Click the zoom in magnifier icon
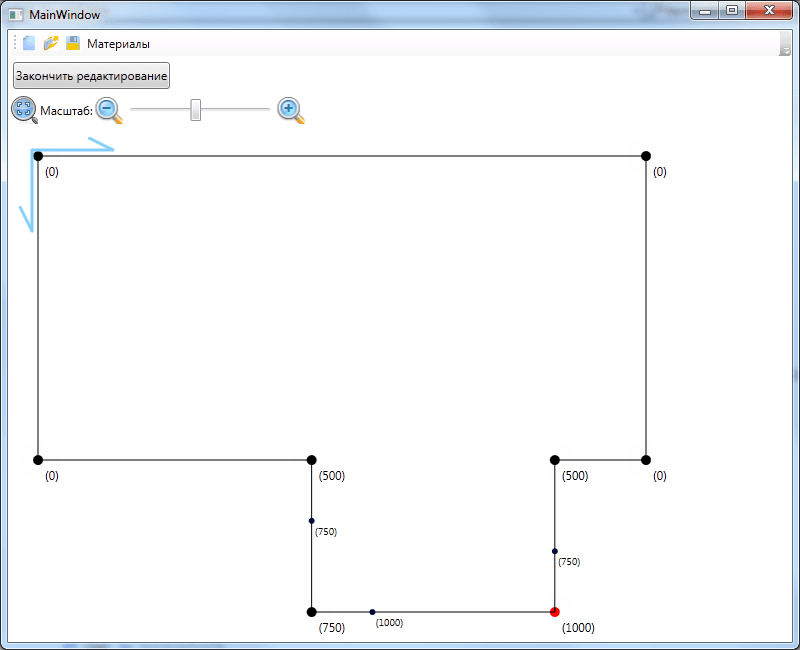Viewport: 800px width, 650px height. click(x=291, y=110)
